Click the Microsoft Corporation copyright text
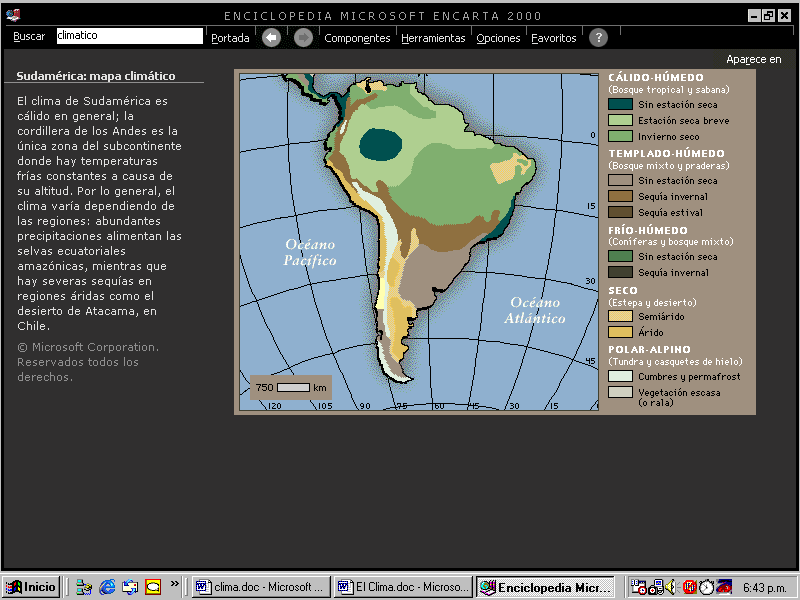 [88, 362]
